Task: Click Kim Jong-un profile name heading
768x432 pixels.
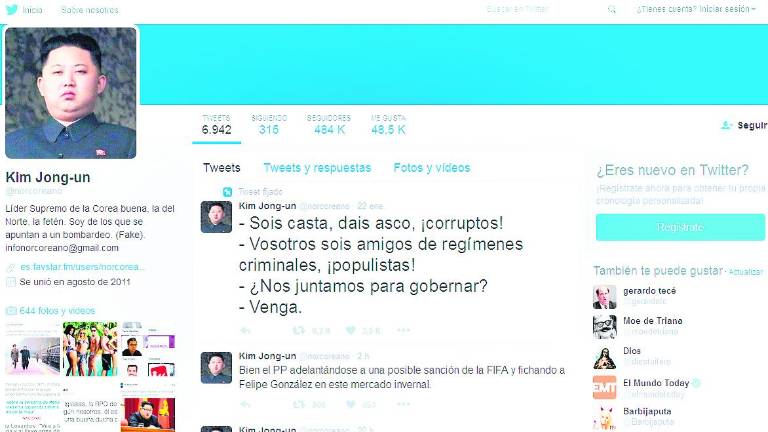Action: tap(48, 177)
